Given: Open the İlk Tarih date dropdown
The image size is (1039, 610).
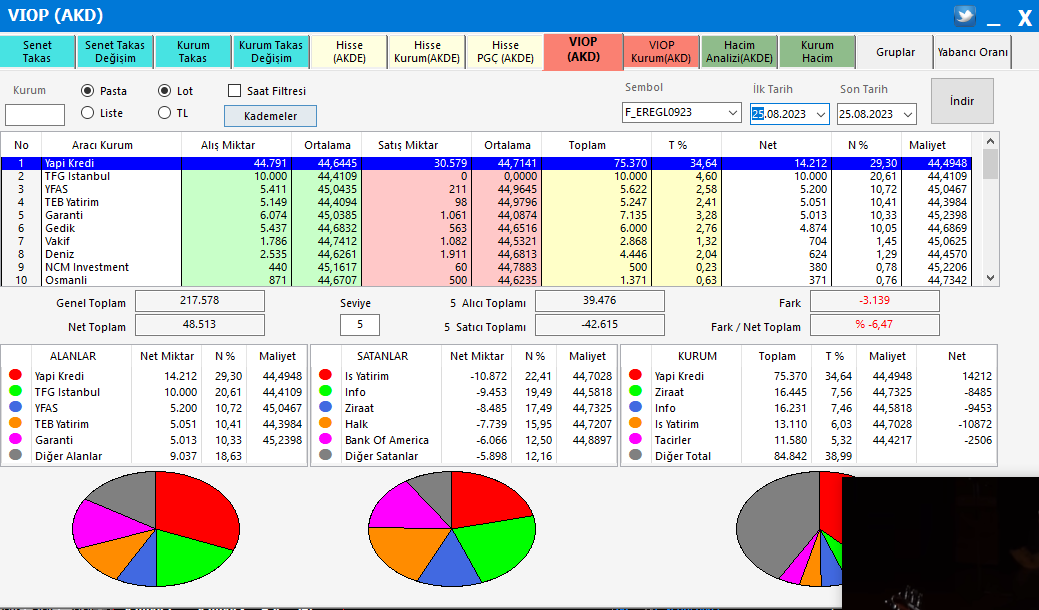Looking at the screenshot, I should [822, 114].
